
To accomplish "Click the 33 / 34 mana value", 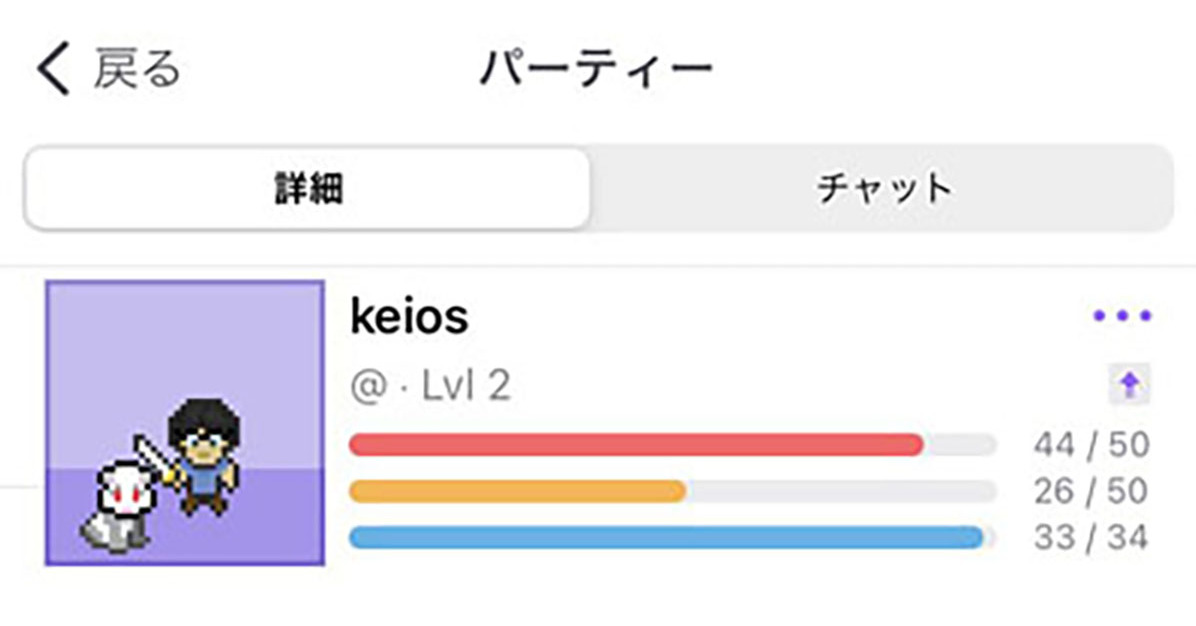I will point(1091,538).
